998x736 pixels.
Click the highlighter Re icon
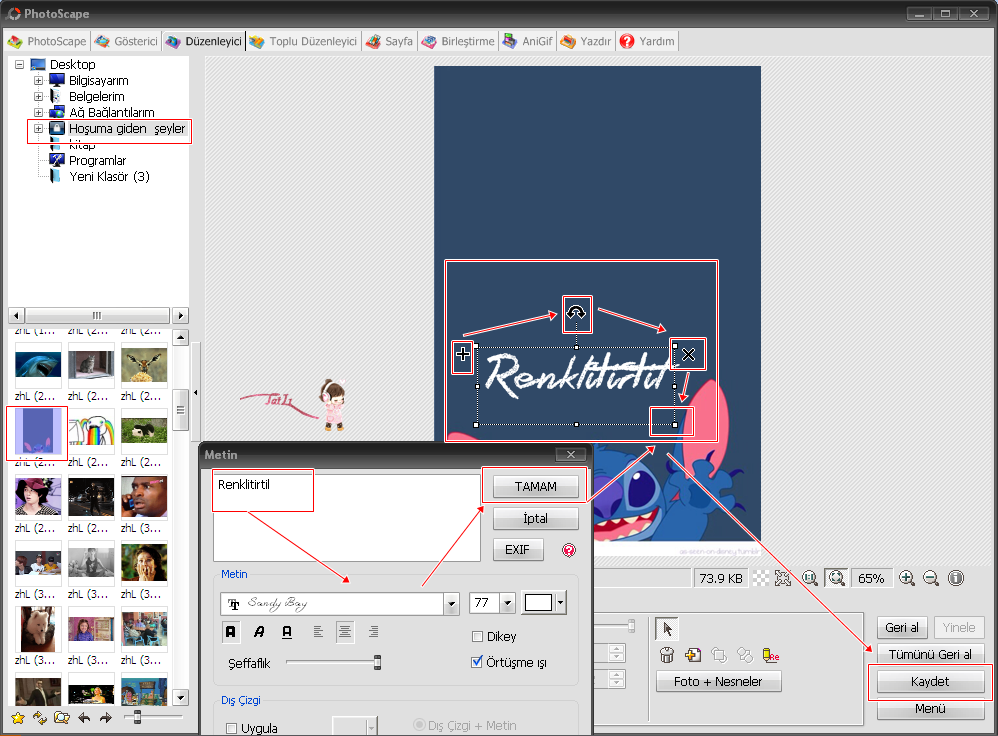[x=771, y=655]
